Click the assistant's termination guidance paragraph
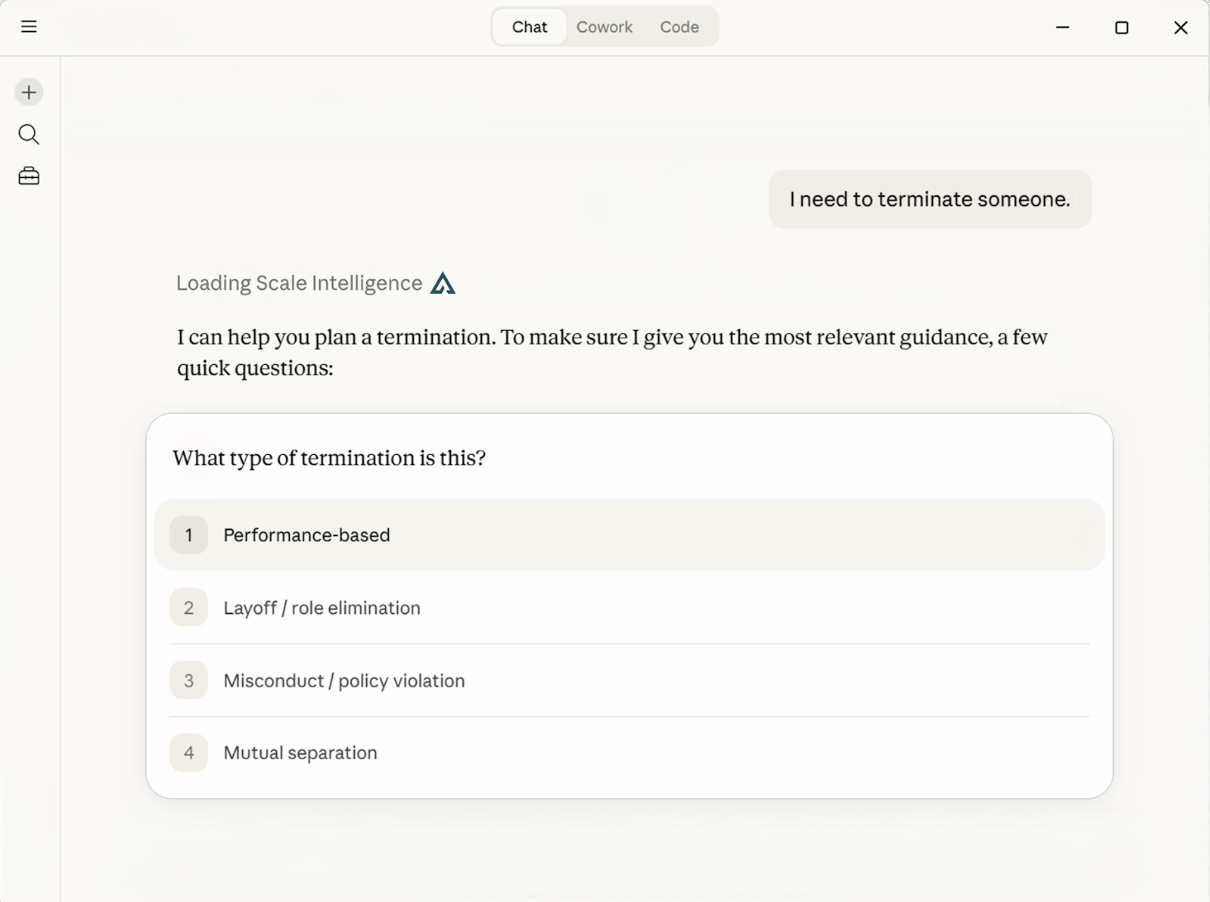 [x=612, y=352]
